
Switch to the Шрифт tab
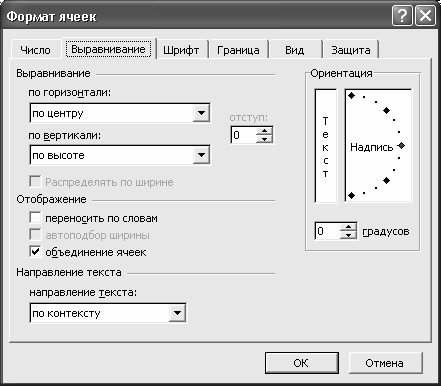[181, 50]
